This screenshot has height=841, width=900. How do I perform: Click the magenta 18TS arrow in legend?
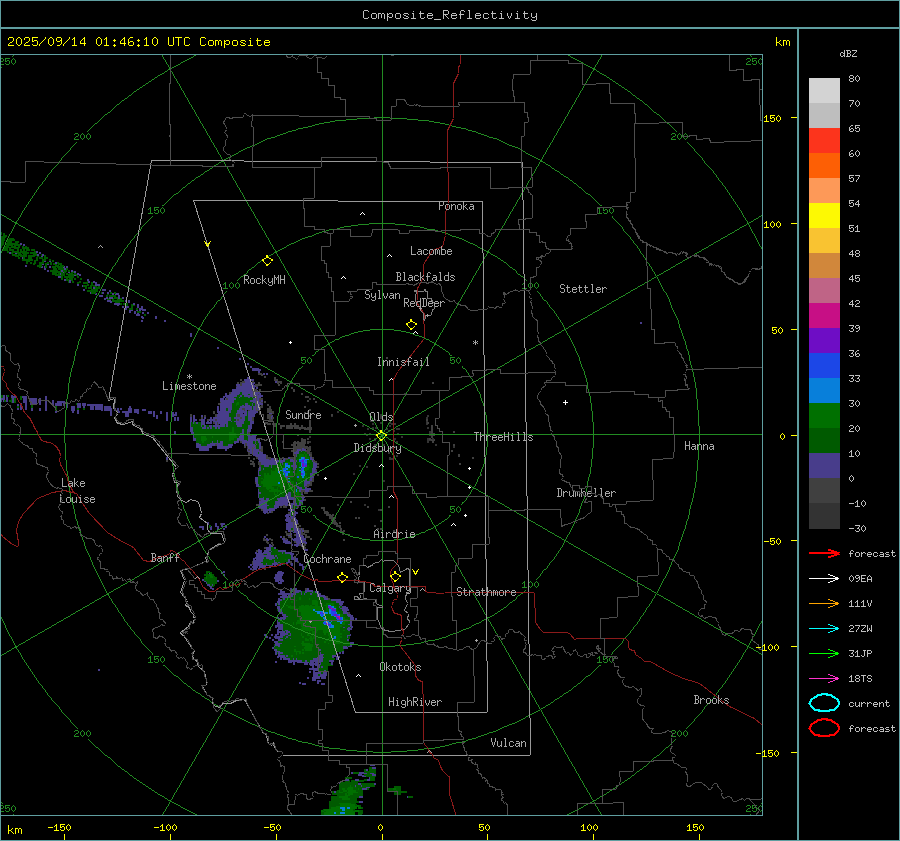(x=824, y=679)
